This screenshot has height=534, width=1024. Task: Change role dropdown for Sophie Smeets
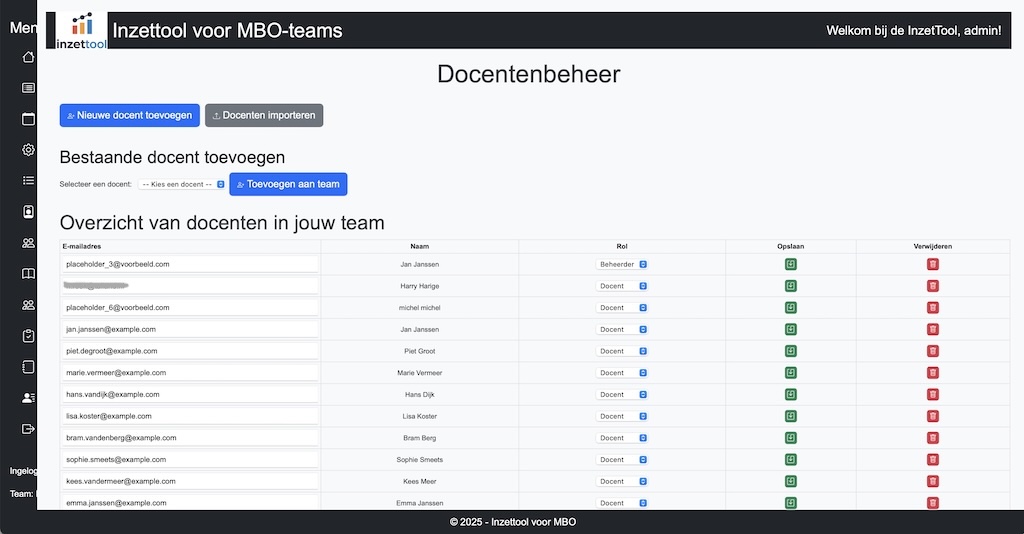622,460
